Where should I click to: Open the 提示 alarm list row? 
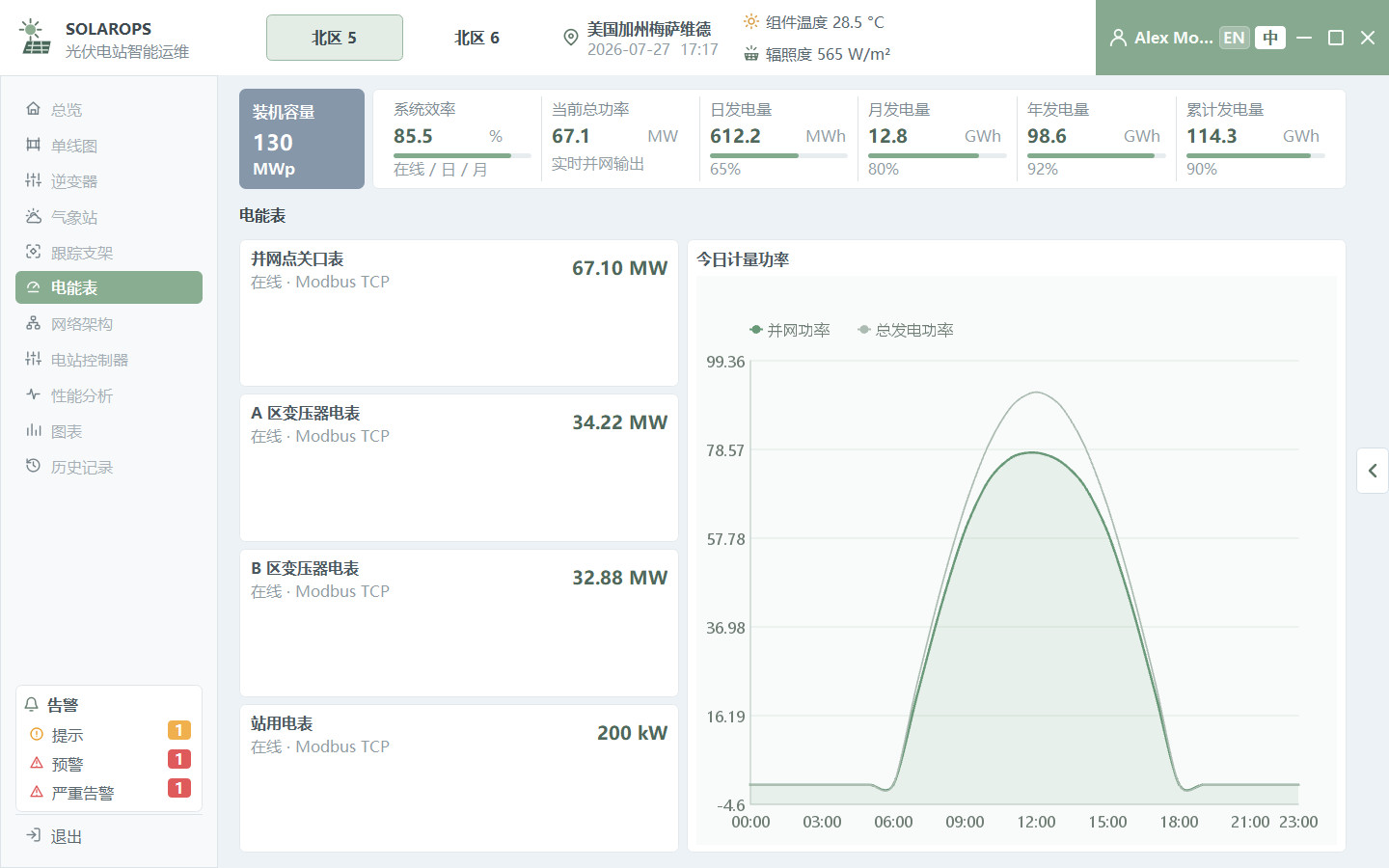pyautogui.click(x=109, y=734)
